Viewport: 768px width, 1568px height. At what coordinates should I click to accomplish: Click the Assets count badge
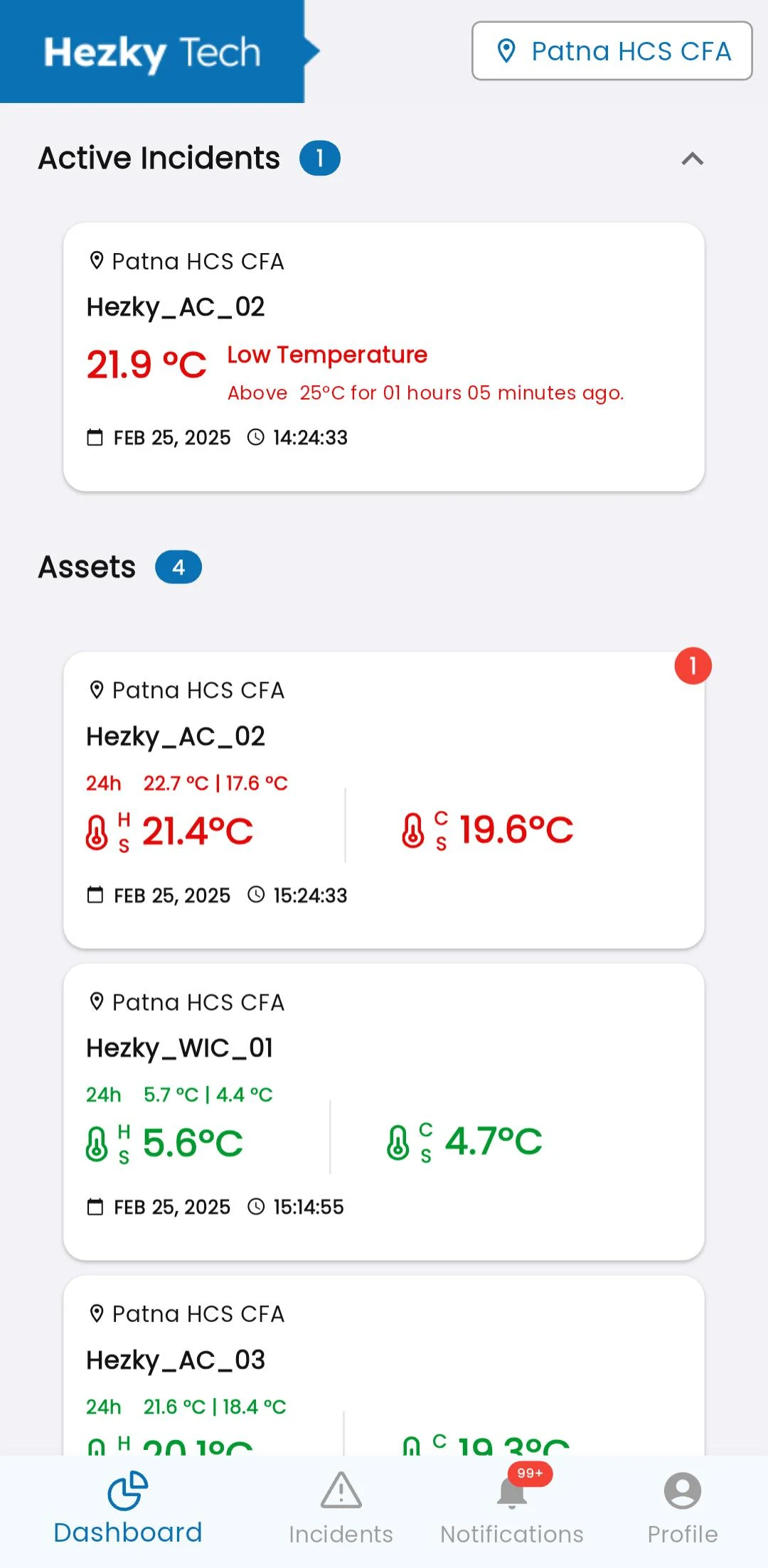tap(178, 567)
